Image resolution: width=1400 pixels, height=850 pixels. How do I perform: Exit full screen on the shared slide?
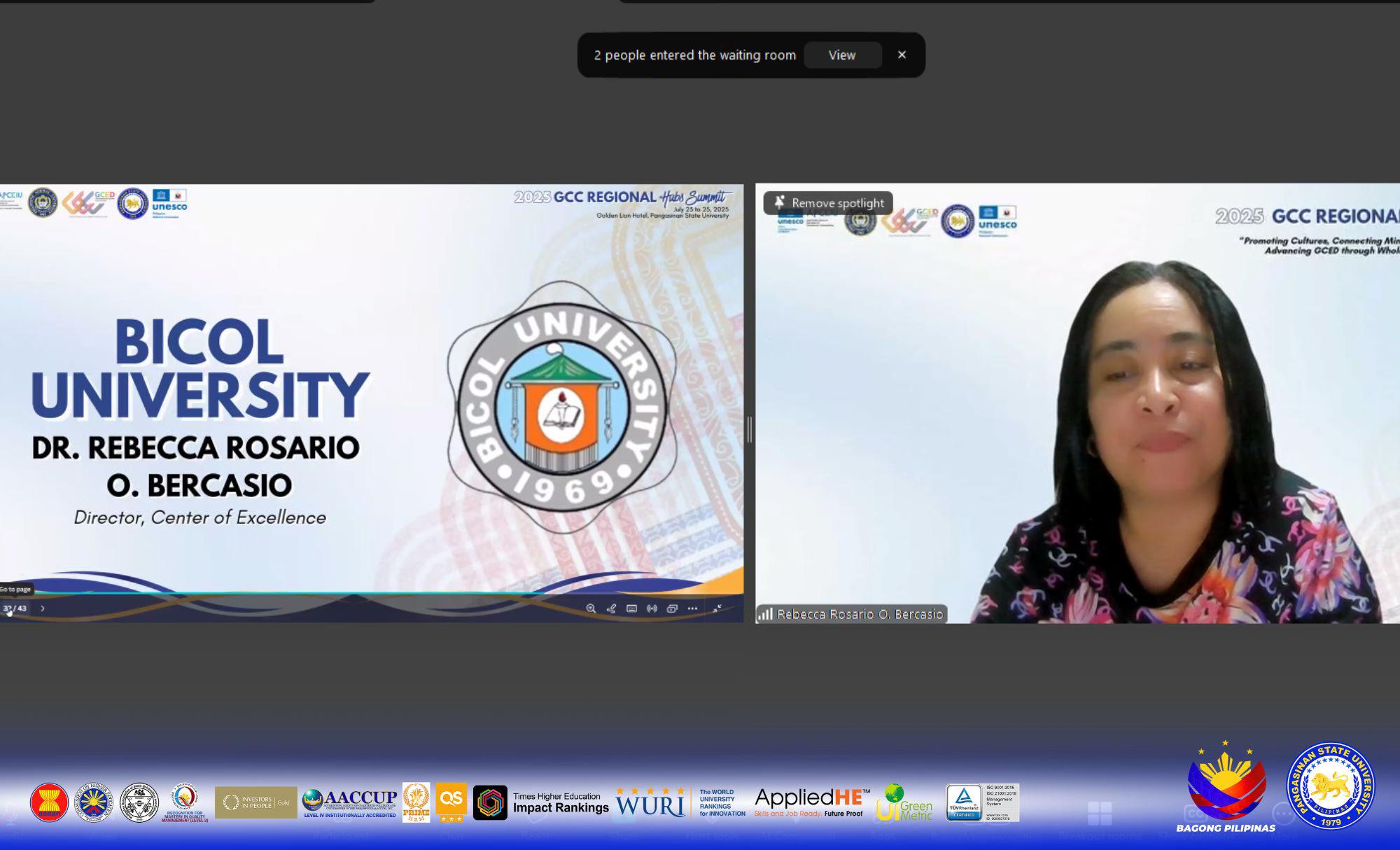pyautogui.click(x=717, y=608)
